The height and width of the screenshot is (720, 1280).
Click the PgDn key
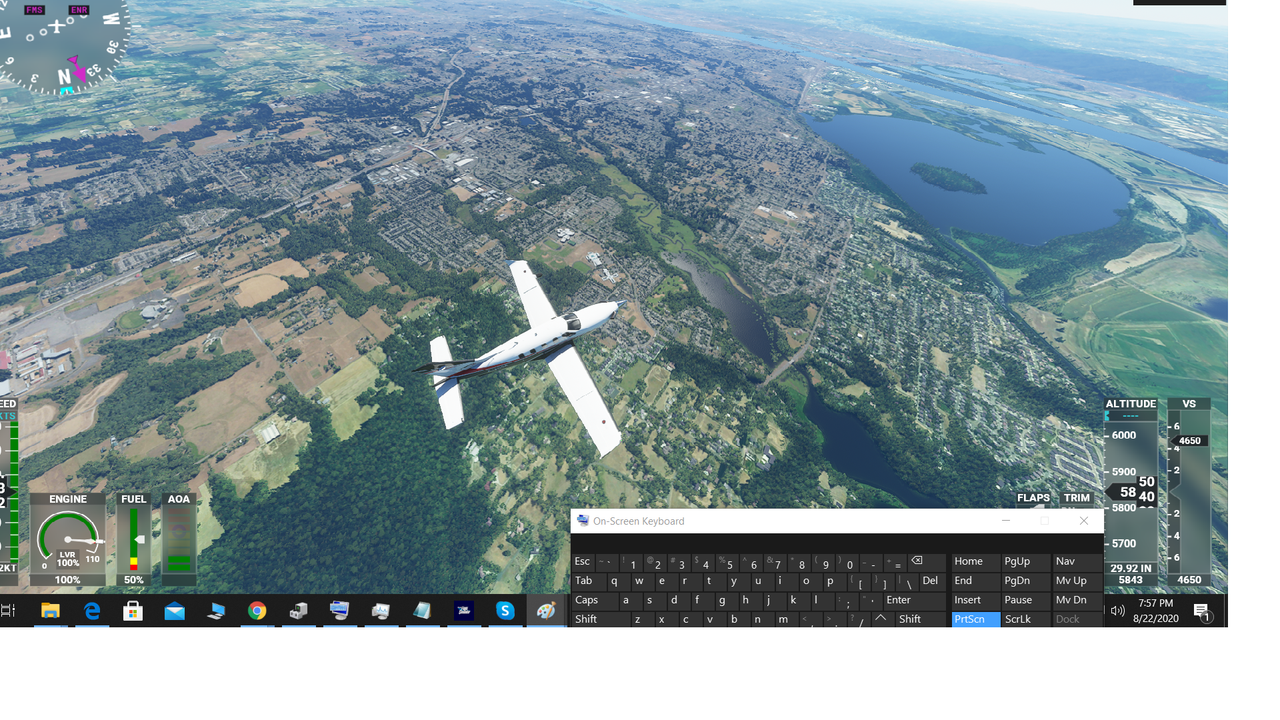click(1026, 581)
